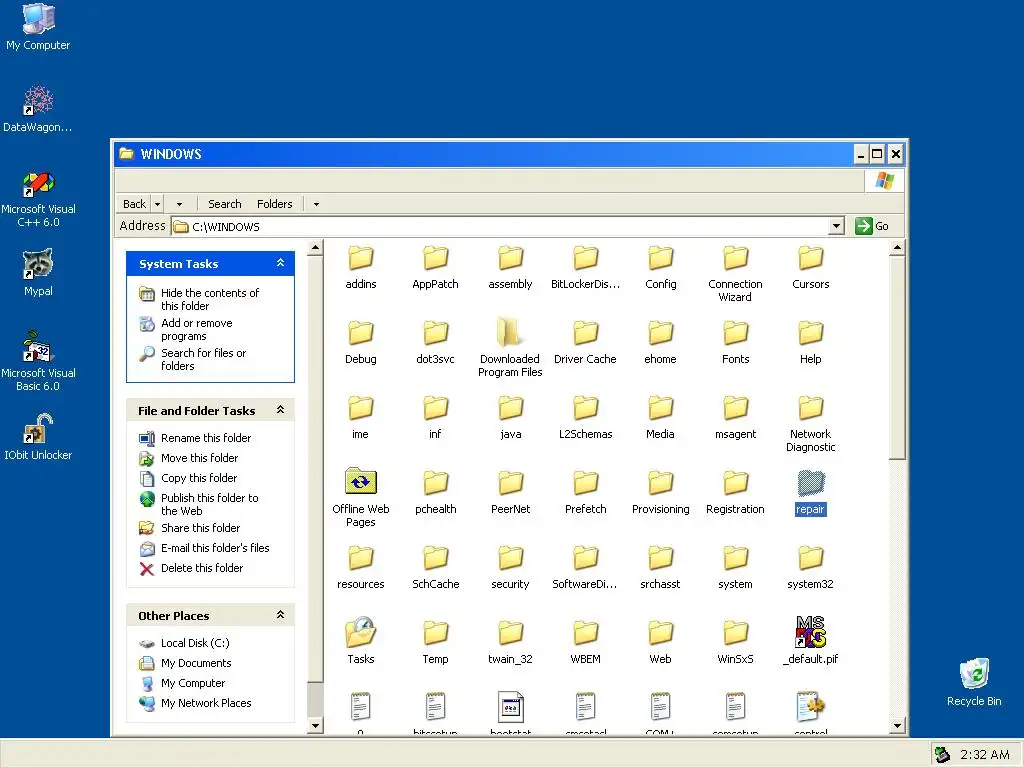Expand the Address bar dropdown
Image resolution: width=1024 pixels, height=768 pixels.
836,226
